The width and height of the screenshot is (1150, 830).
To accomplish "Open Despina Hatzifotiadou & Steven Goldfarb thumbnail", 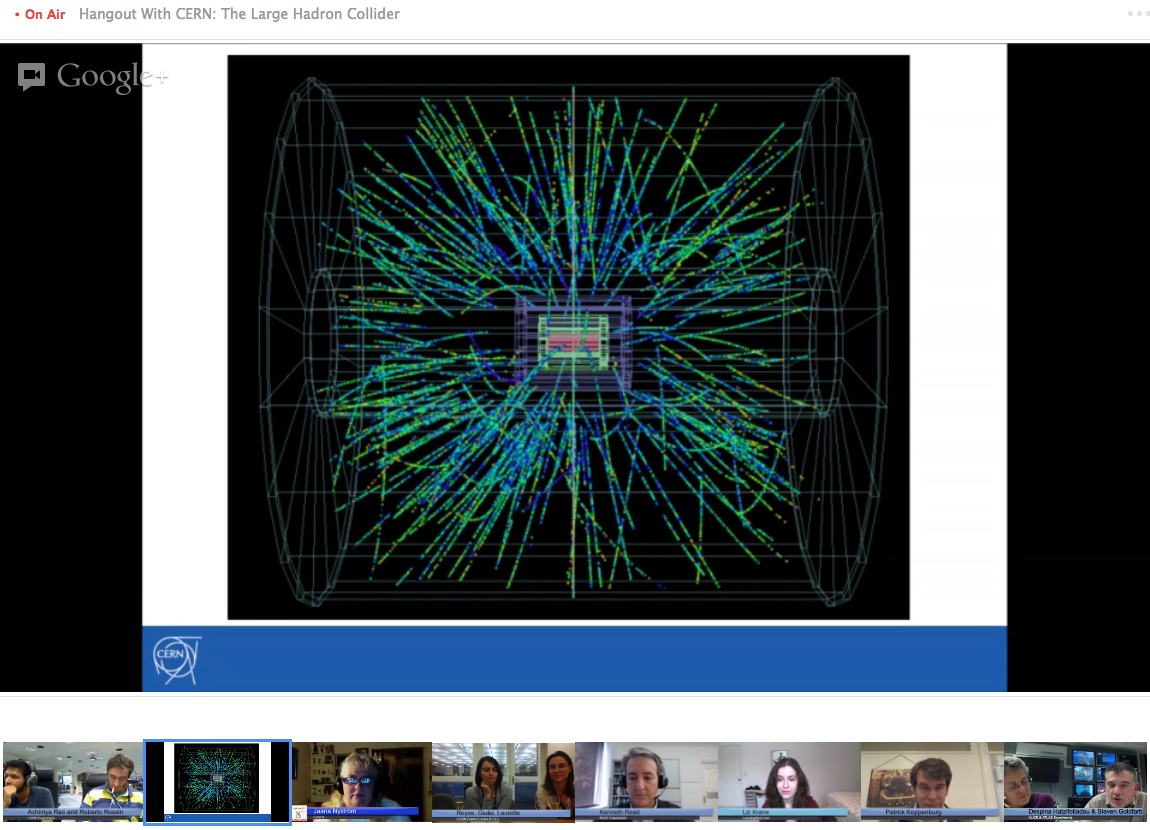I will [x=1075, y=782].
